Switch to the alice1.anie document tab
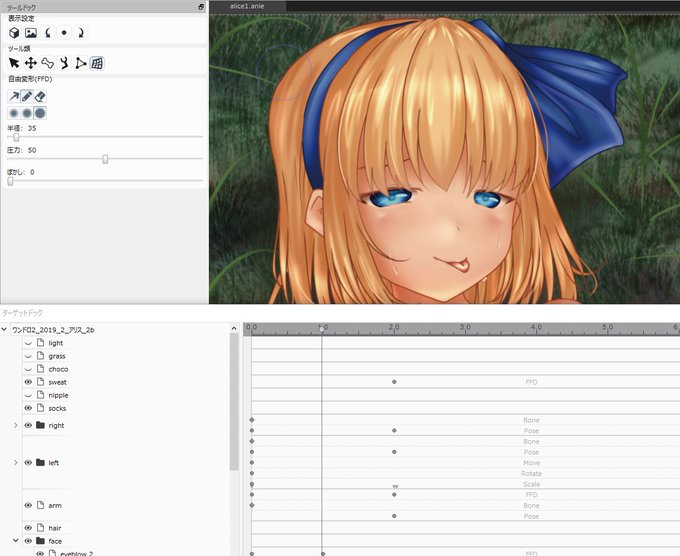 pos(247,6)
